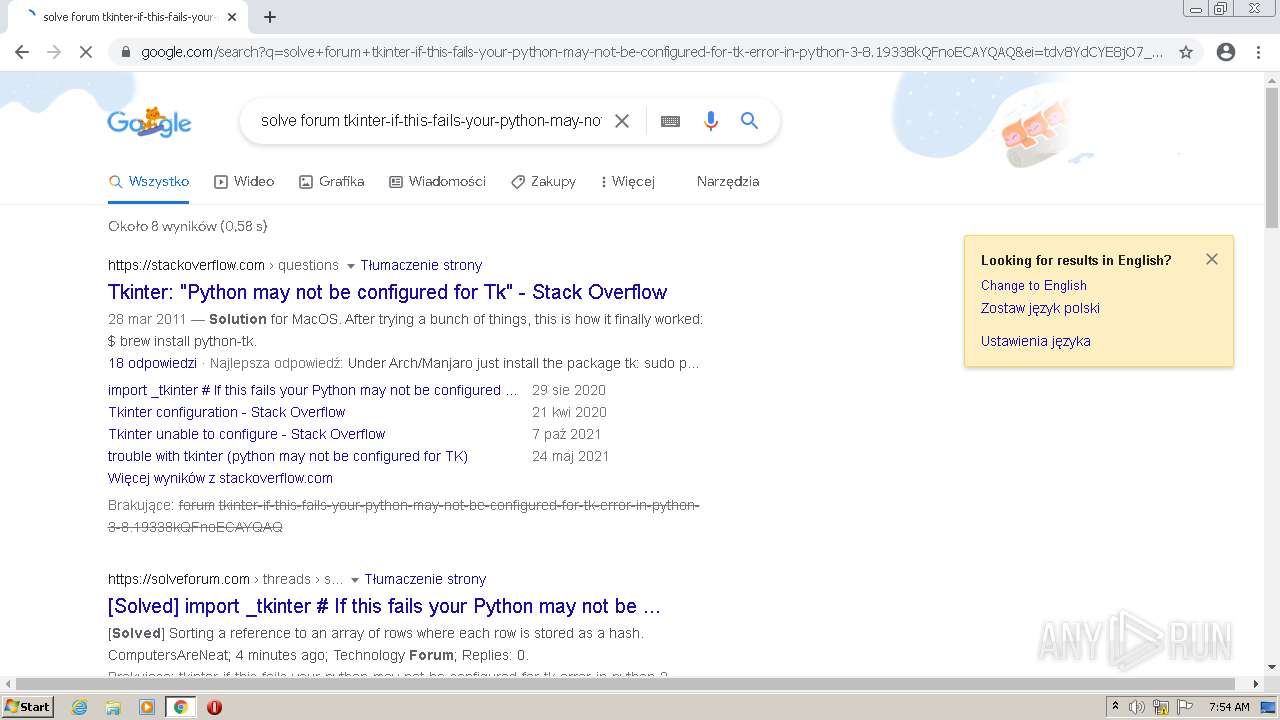Click Tłumaczenie strony for the stackoverflow result
This screenshot has height=720, width=1280.
point(421,265)
